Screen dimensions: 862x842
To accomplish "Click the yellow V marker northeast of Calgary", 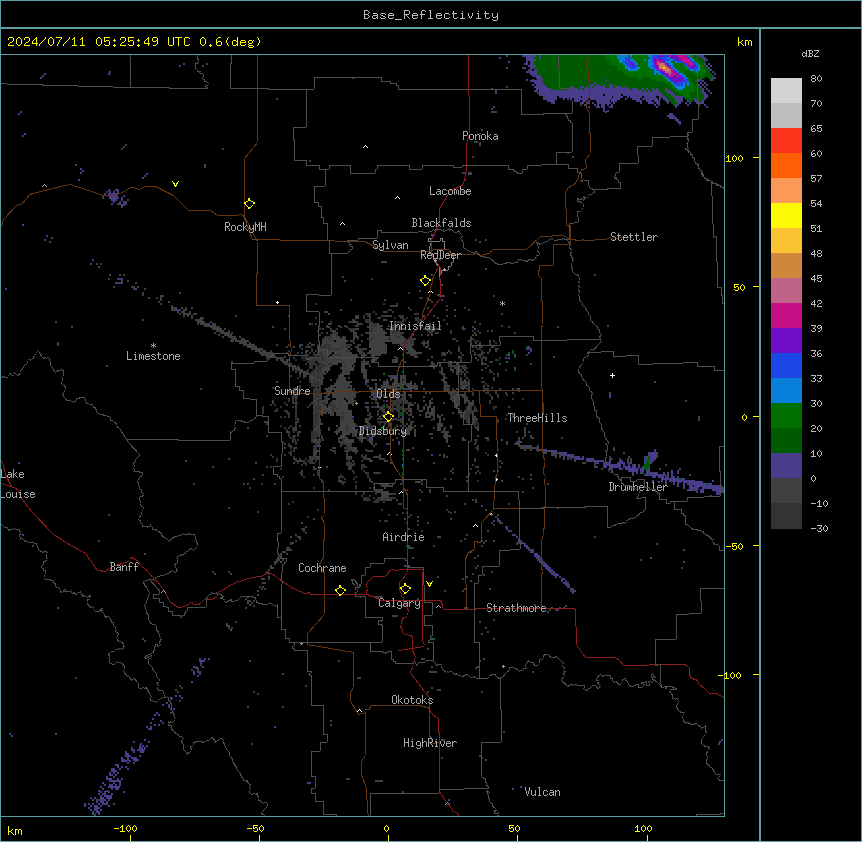I will pos(429,584).
